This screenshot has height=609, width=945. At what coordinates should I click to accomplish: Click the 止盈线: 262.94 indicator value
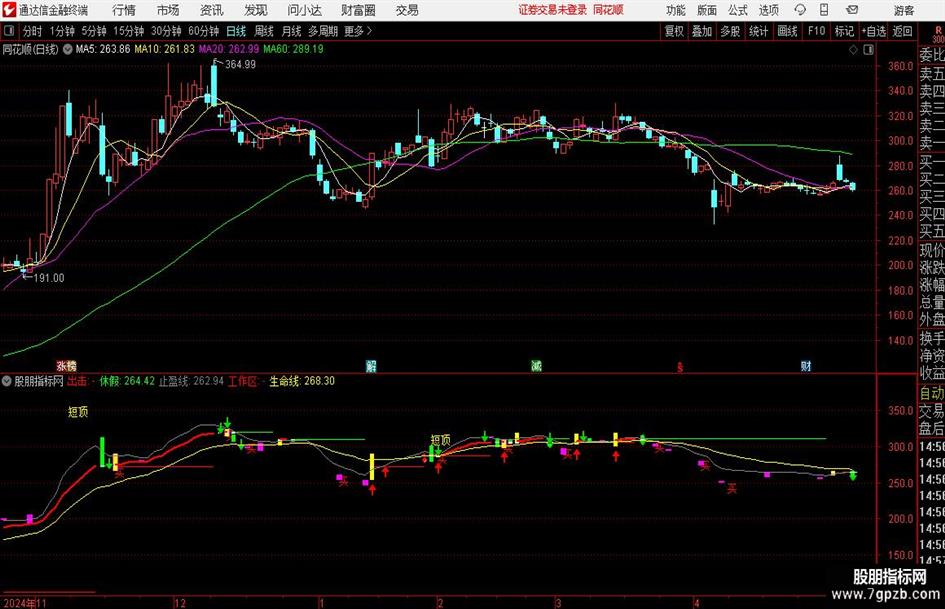pos(191,381)
